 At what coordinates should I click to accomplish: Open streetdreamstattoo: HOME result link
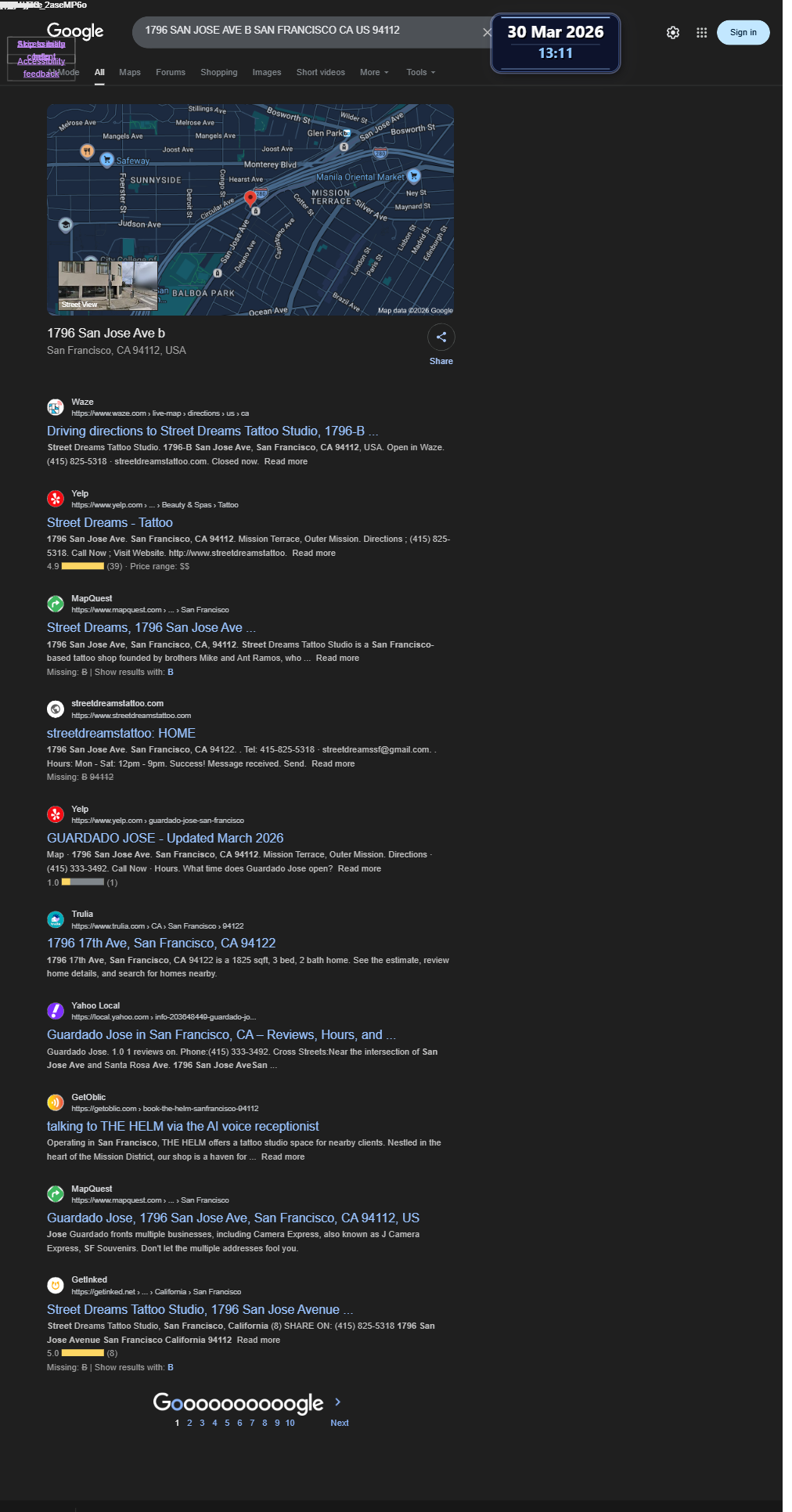[121, 733]
